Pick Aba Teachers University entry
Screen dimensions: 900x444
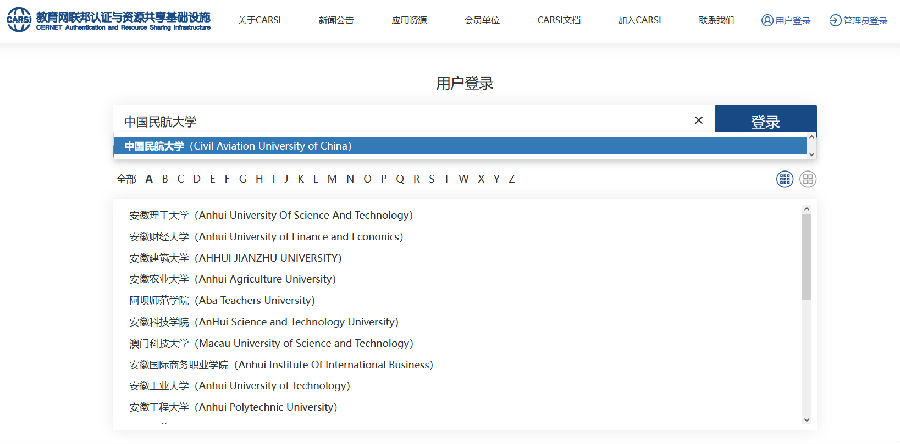click(221, 300)
